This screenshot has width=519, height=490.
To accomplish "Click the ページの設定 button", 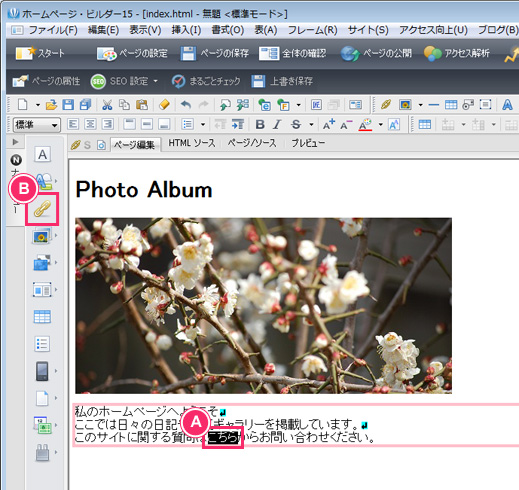I will [132, 53].
